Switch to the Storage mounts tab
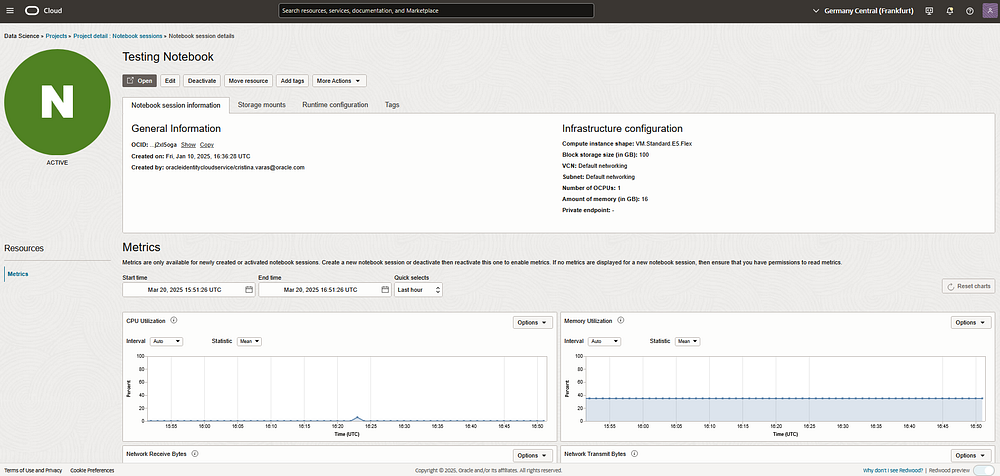The width and height of the screenshot is (1000, 476). tap(261, 105)
